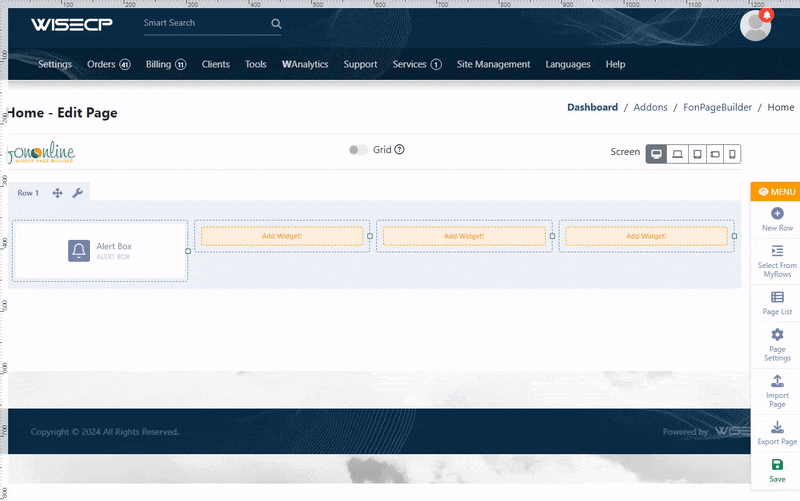This screenshot has width=800, height=501.
Task: Click the first column resize handle
Action: [188, 251]
